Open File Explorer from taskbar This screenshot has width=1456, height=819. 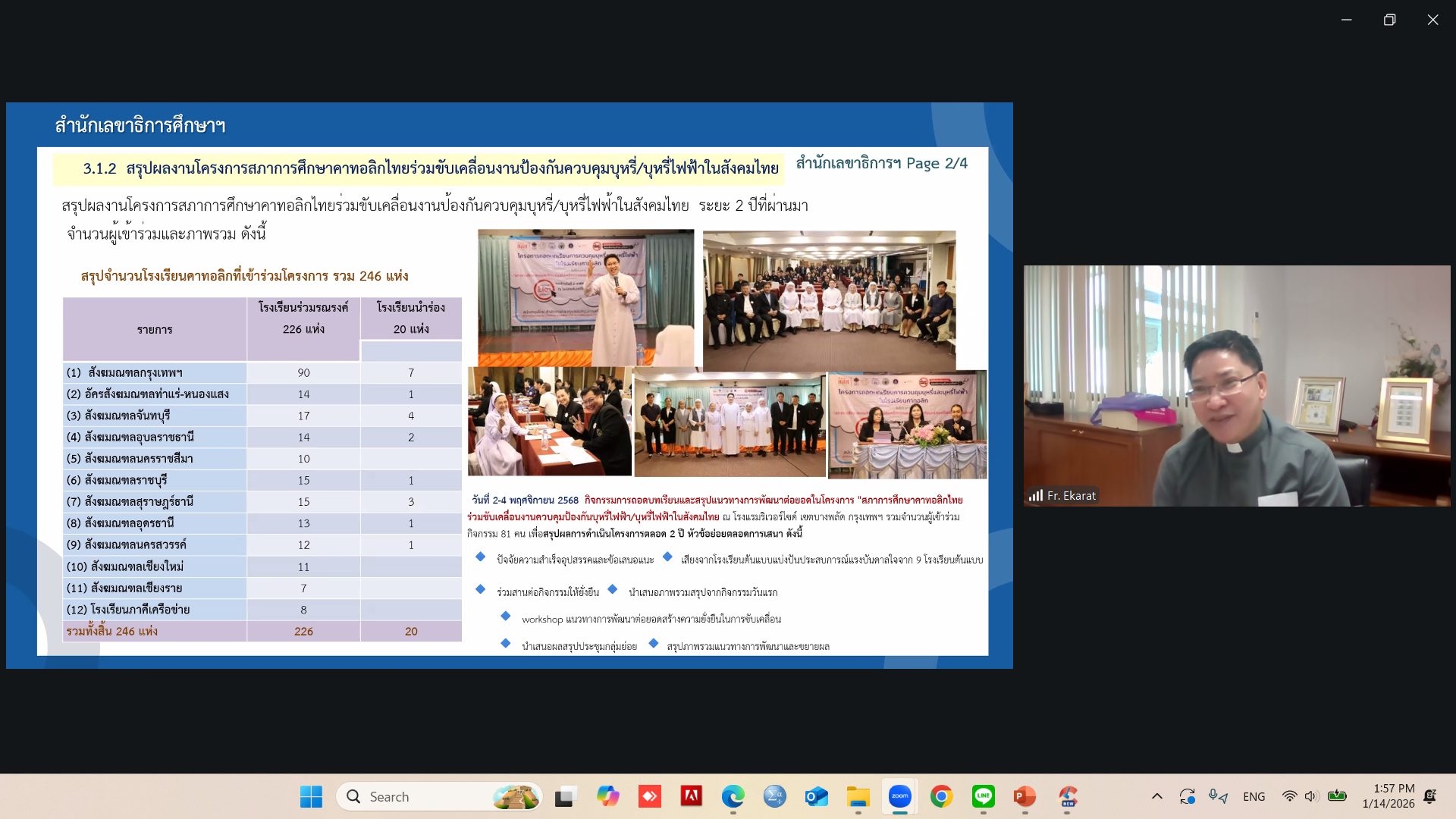(x=858, y=796)
